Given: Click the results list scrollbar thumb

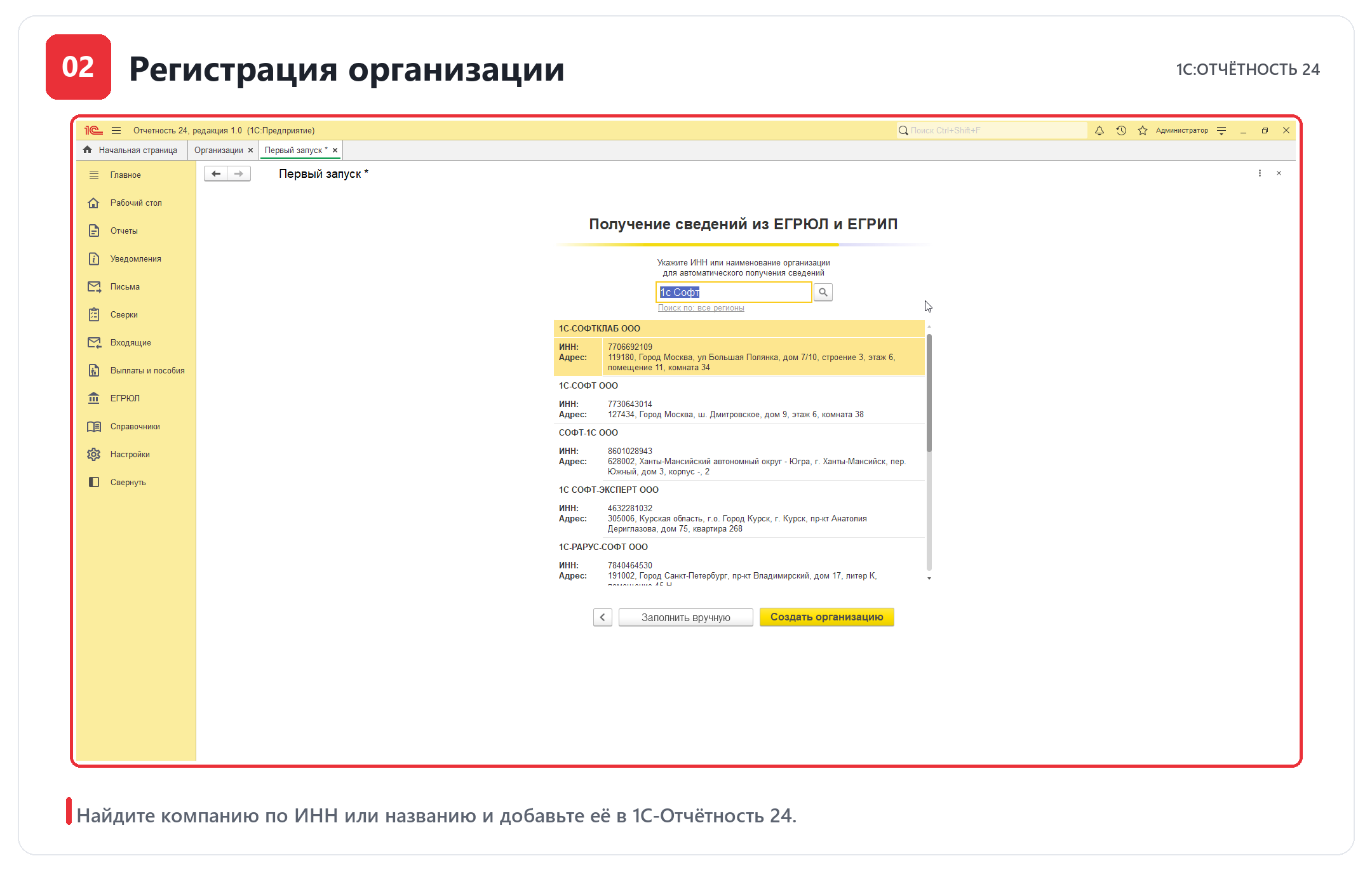Looking at the screenshot, I should click(929, 392).
